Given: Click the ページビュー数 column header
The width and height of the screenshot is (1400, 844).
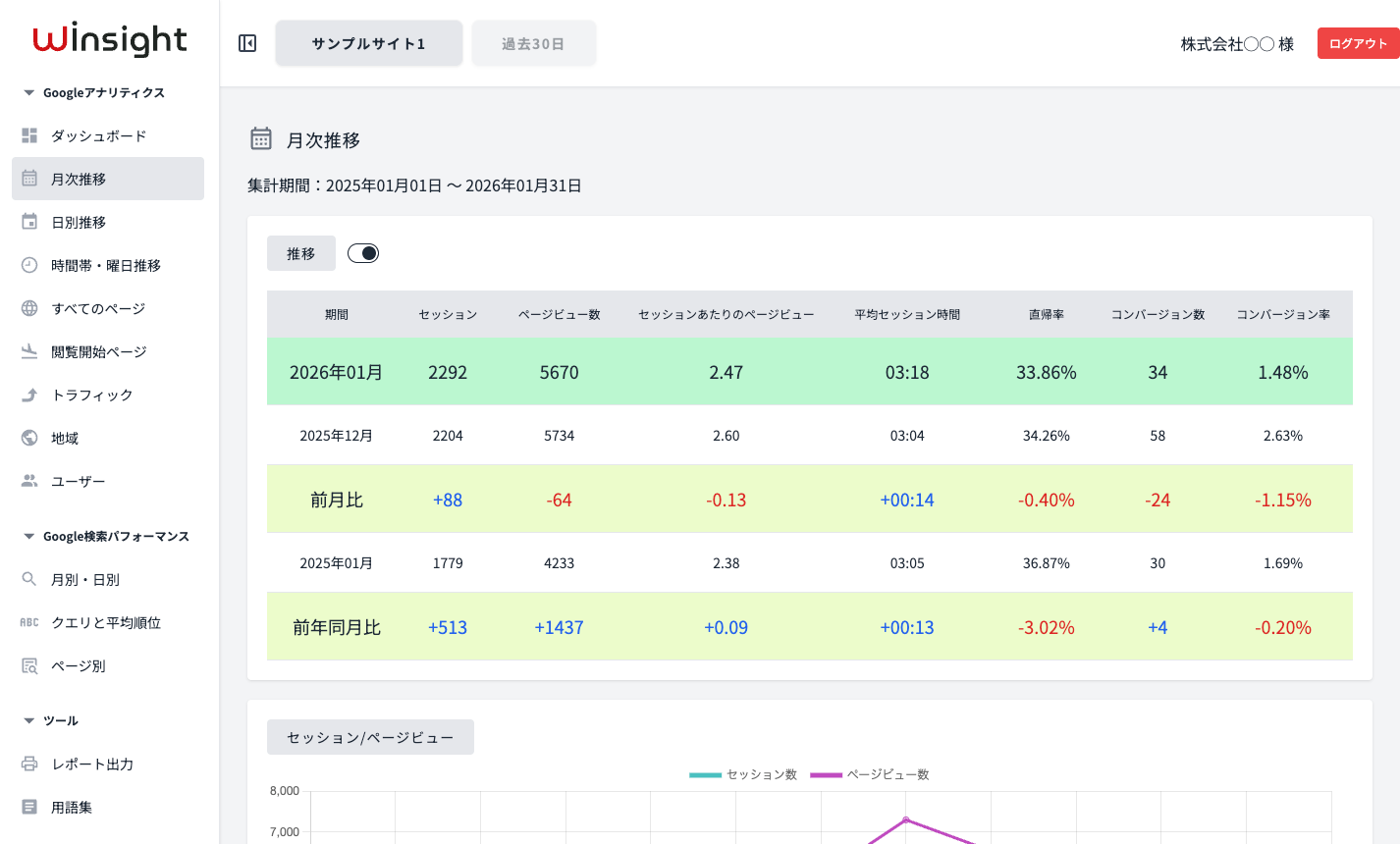Looking at the screenshot, I should [x=560, y=314].
